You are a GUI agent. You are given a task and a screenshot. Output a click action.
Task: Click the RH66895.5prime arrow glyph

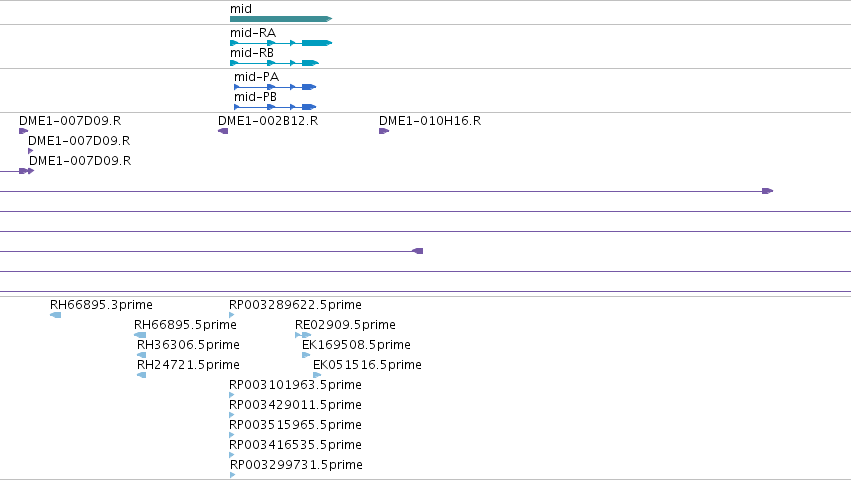140,335
